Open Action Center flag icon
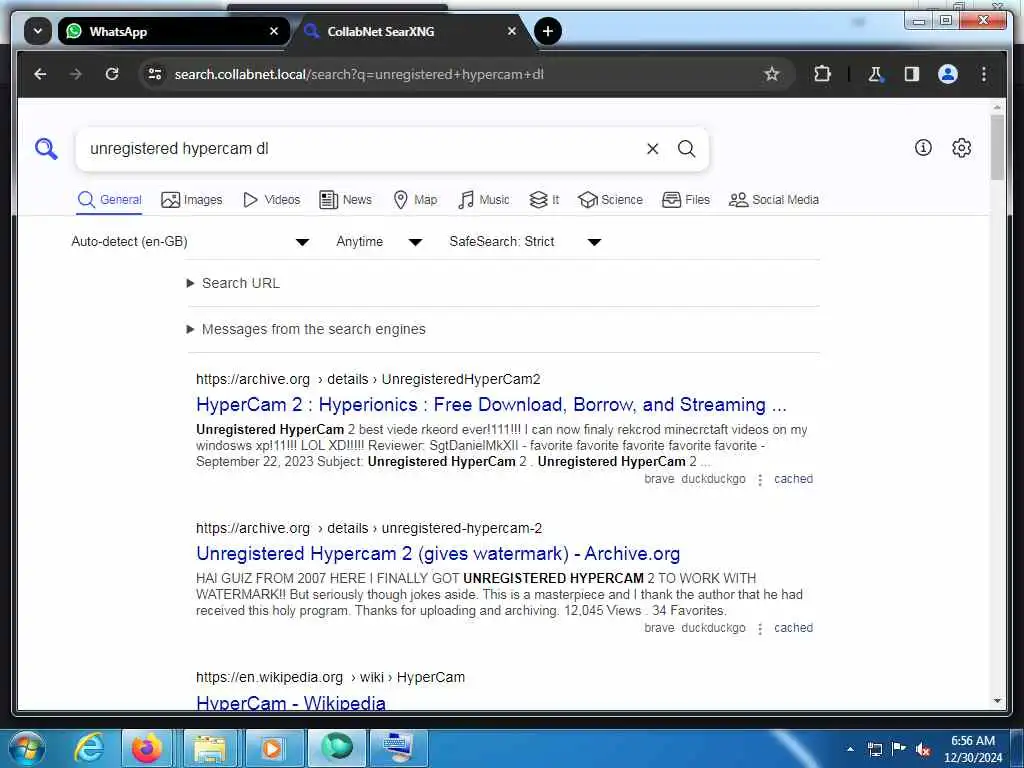 coord(899,748)
